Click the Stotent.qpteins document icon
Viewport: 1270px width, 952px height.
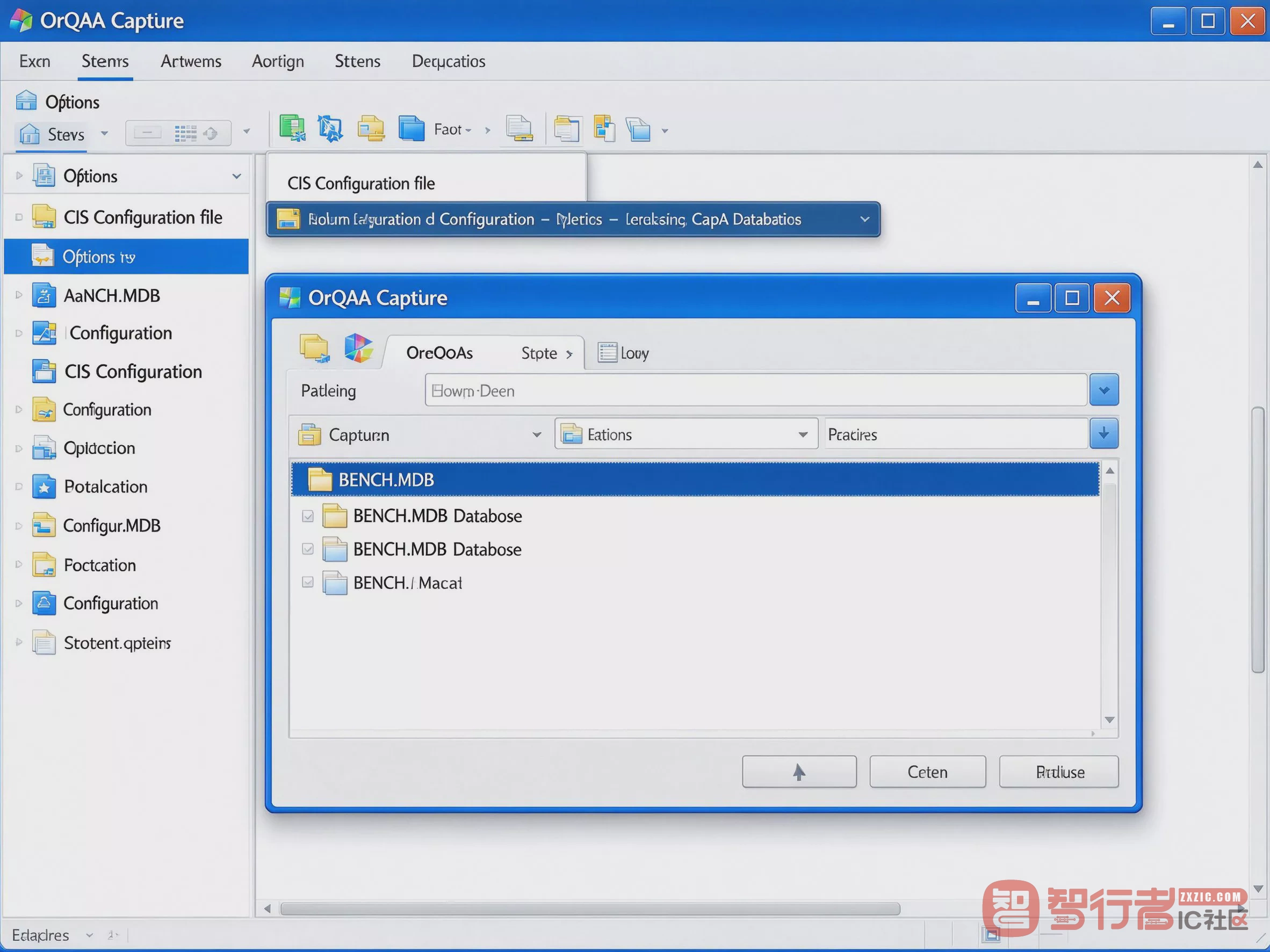click(x=44, y=643)
